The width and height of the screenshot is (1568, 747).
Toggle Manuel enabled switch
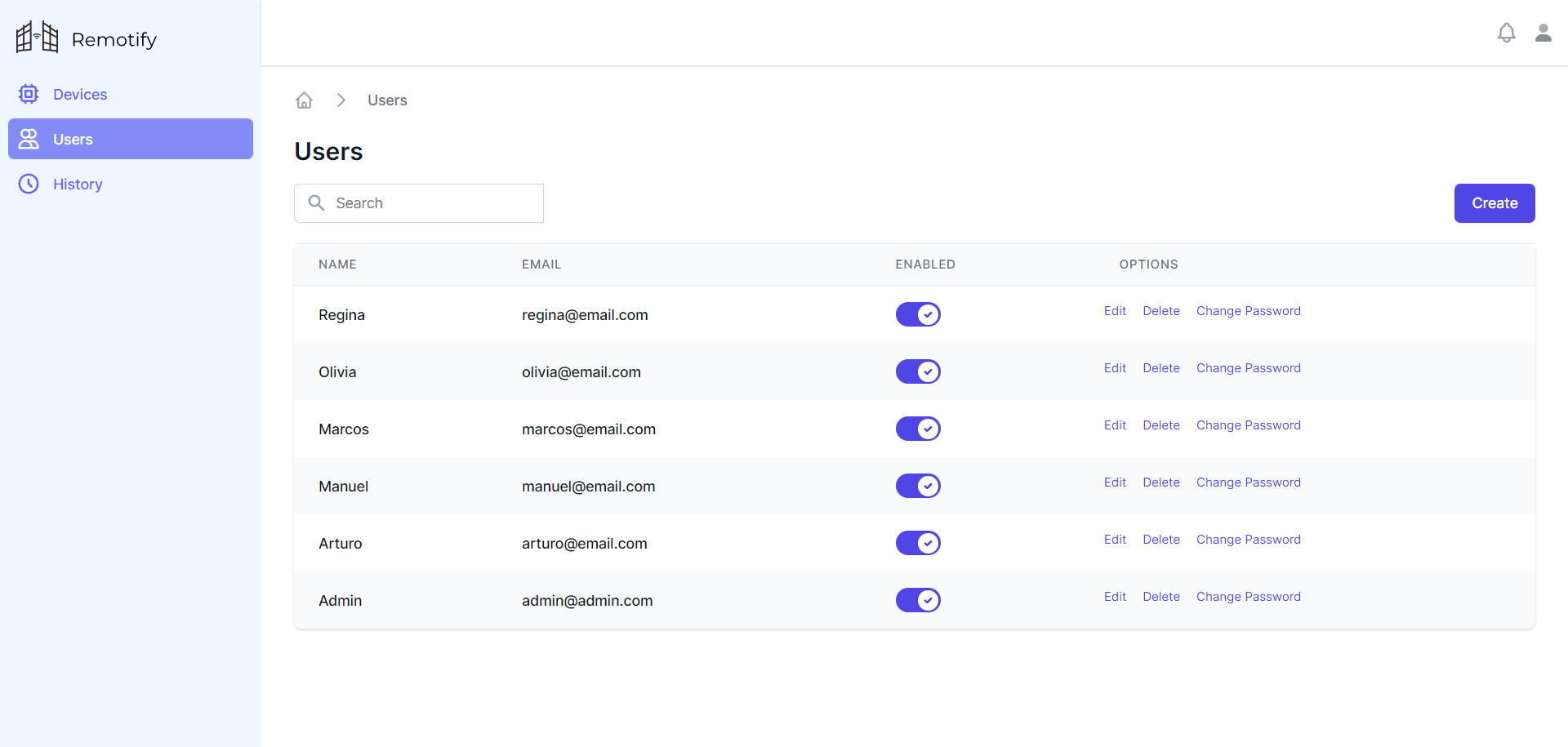918,486
